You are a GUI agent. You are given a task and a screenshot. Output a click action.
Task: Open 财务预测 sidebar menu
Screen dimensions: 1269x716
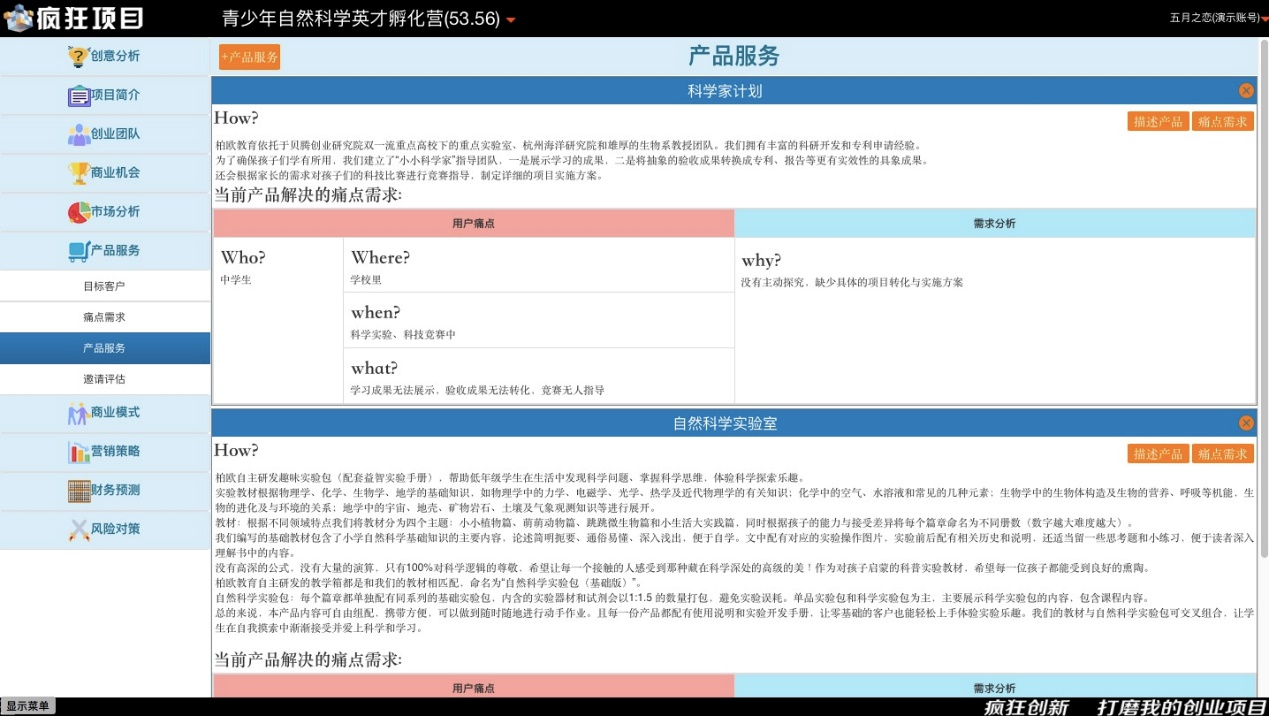tap(105, 491)
